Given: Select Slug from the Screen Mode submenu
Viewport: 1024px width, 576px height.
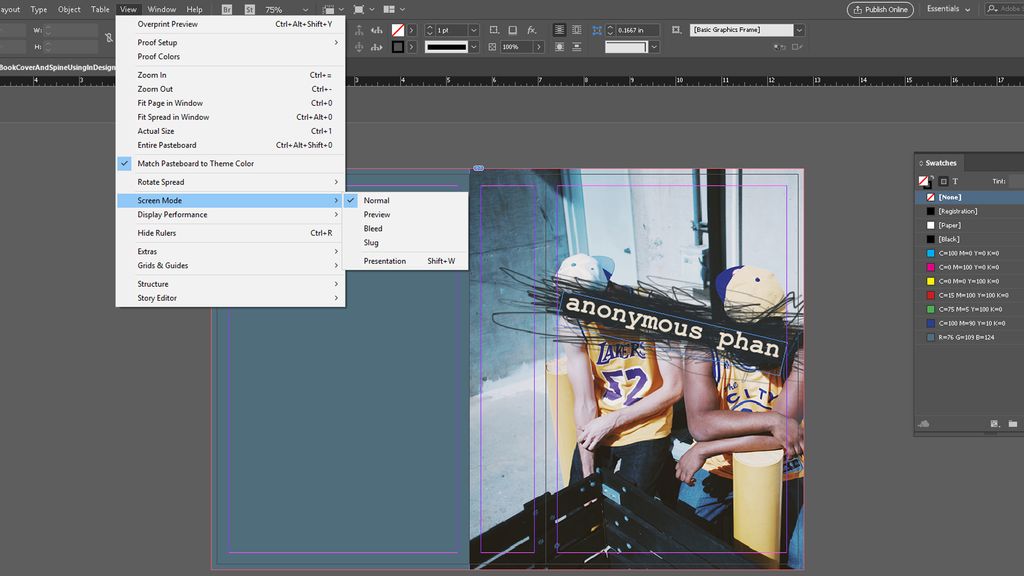Looking at the screenshot, I should coord(371,242).
